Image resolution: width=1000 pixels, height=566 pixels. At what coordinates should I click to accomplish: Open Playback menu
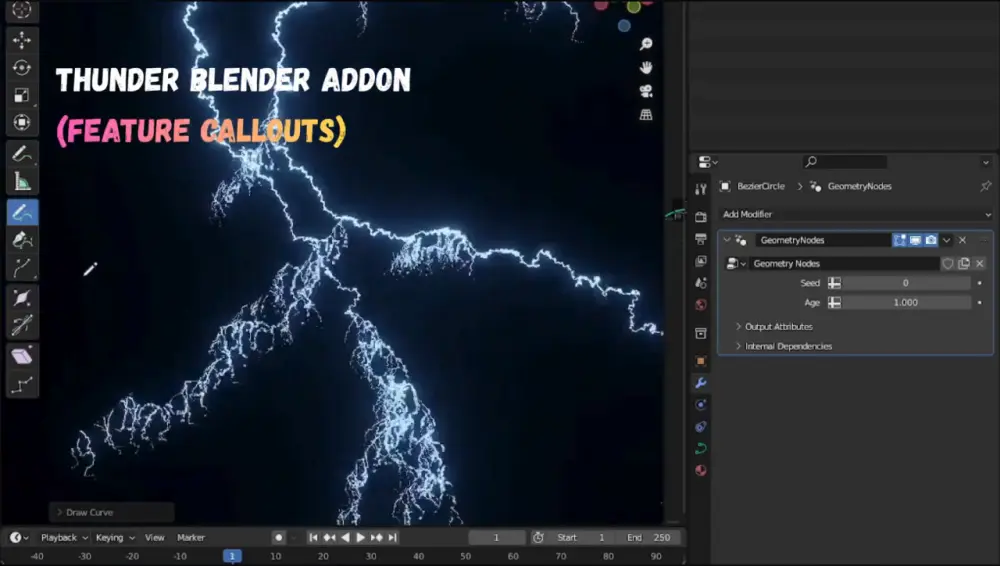pyautogui.click(x=64, y=537)
